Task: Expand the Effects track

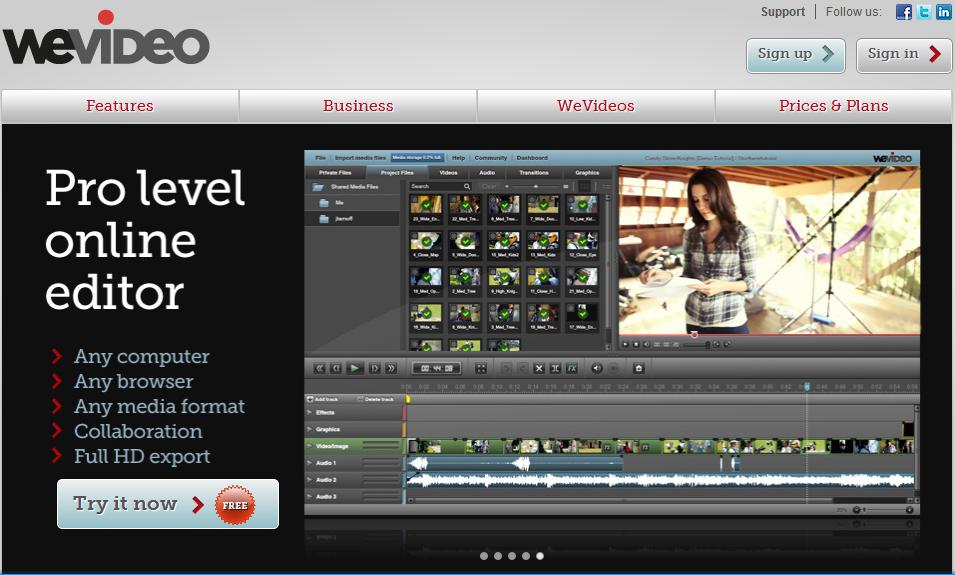Action: pos(310,412)
